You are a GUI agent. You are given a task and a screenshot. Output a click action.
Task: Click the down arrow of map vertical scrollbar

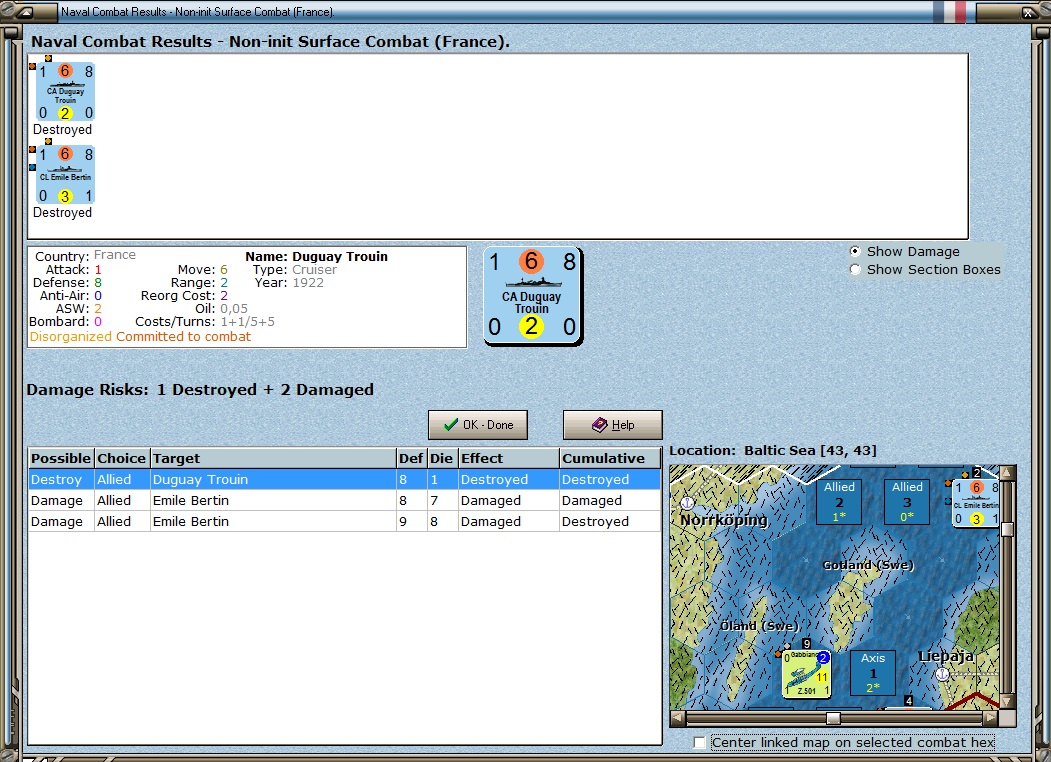[1007, 702]
